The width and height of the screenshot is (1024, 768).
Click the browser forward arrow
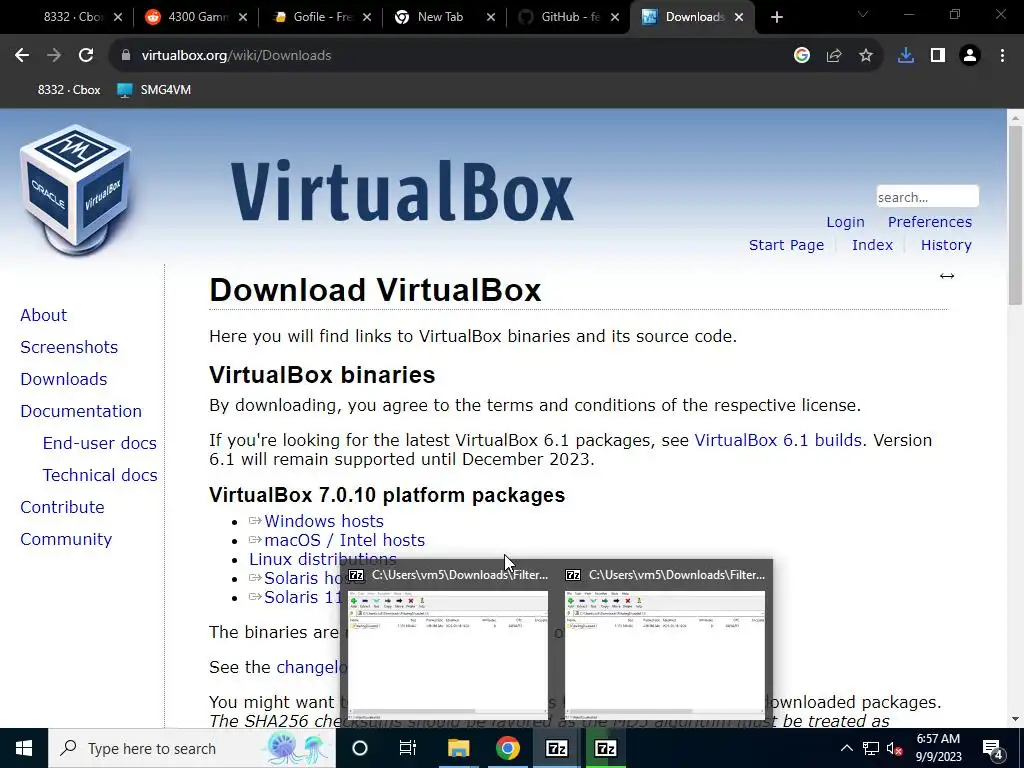point(54,56)
